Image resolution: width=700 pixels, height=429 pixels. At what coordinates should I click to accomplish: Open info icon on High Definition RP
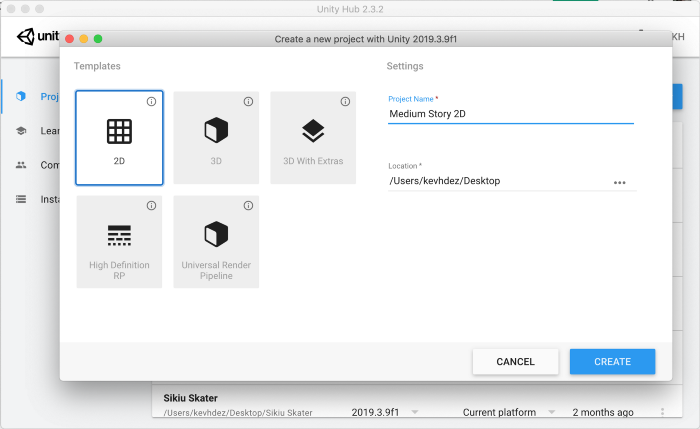(x=151, y=205)
